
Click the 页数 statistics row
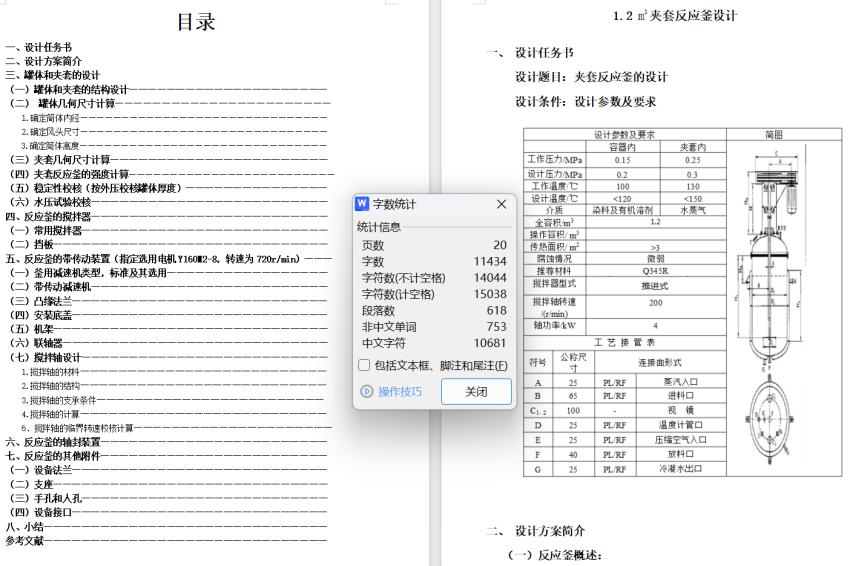(433, 245)
